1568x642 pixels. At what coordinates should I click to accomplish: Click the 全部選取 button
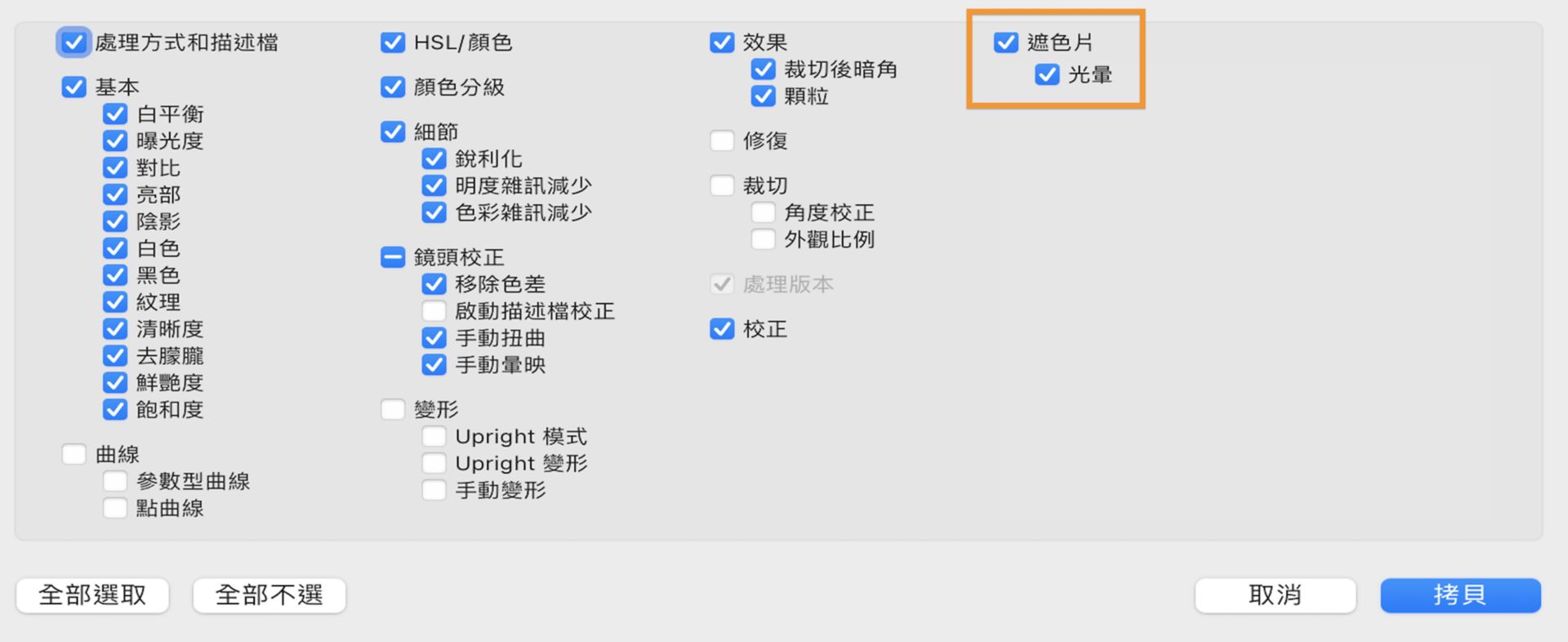91,595
